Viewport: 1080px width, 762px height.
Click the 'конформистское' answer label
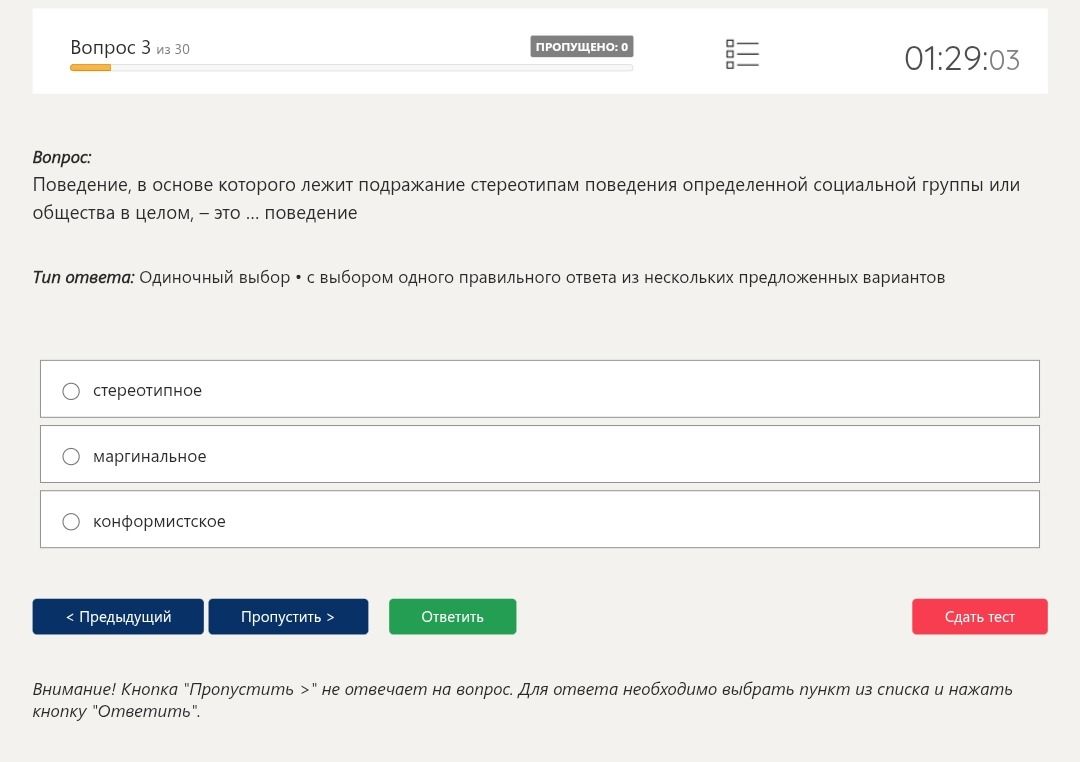tap(159, 521)
